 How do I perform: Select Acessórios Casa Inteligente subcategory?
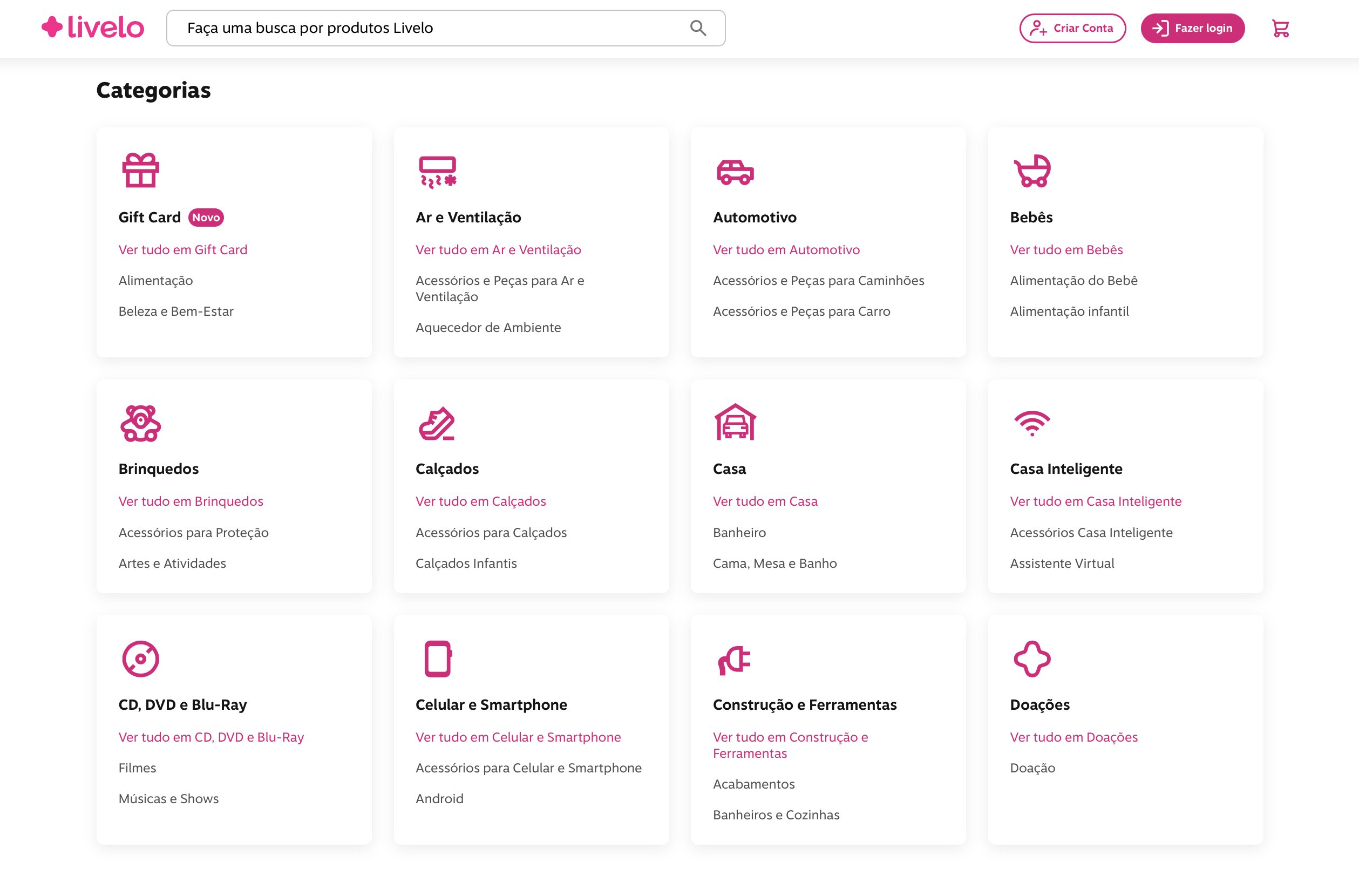point(1091,533)
